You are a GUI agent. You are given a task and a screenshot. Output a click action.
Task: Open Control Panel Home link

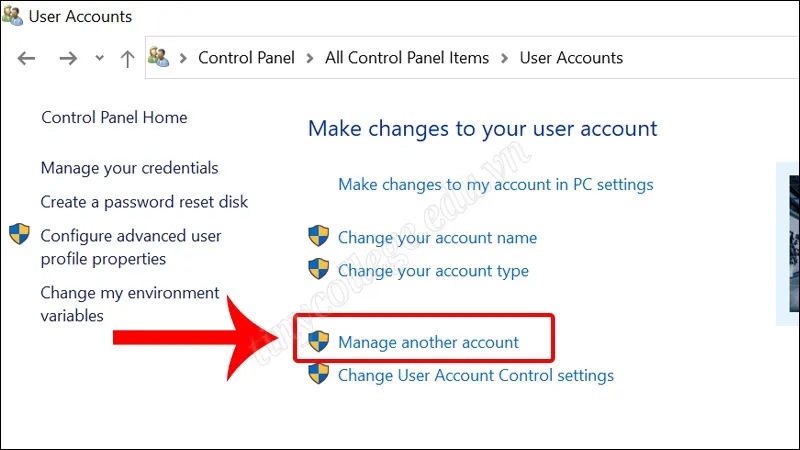(114, 117)
